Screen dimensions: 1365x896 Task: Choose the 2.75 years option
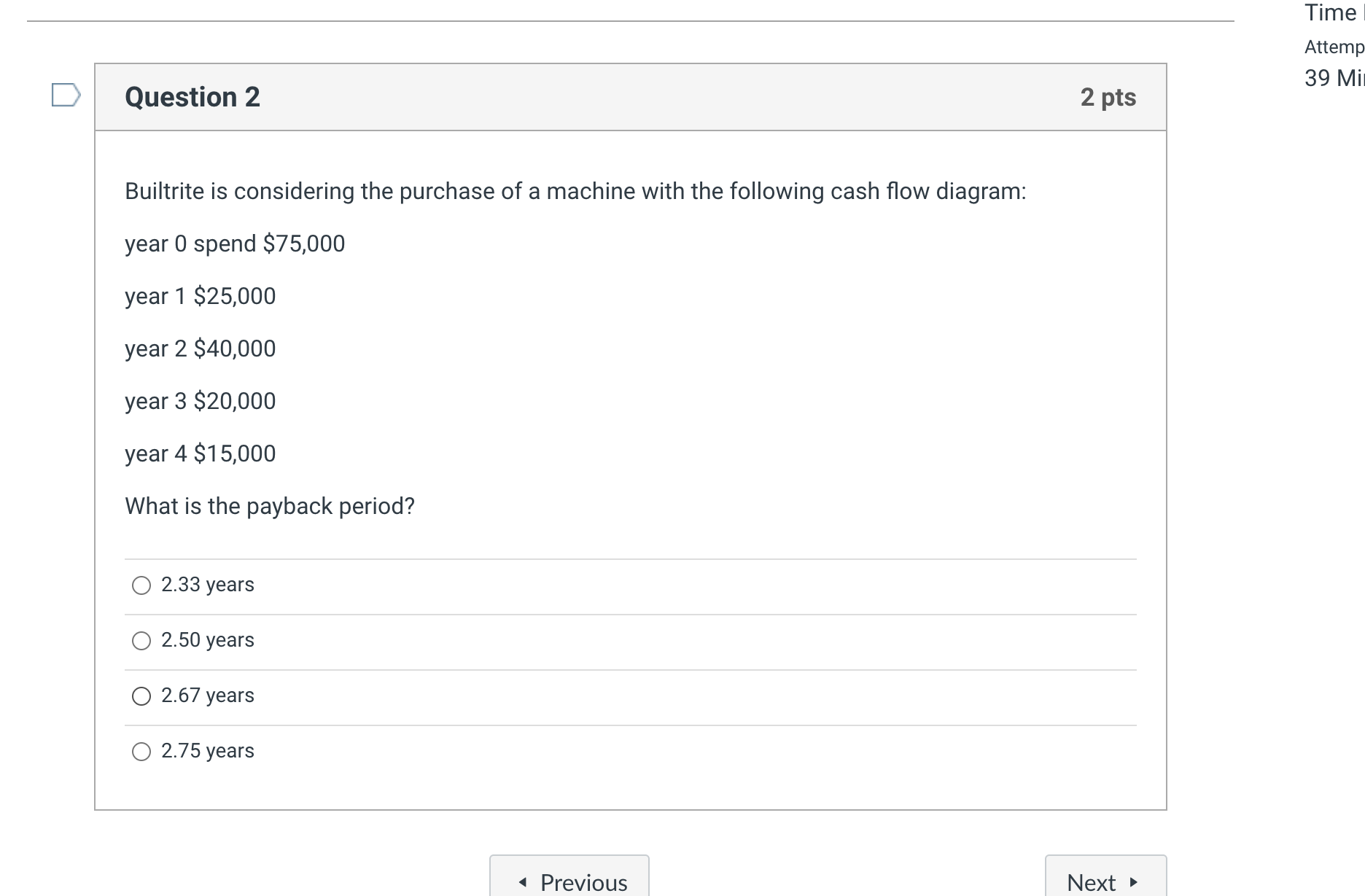click(141, 752)
